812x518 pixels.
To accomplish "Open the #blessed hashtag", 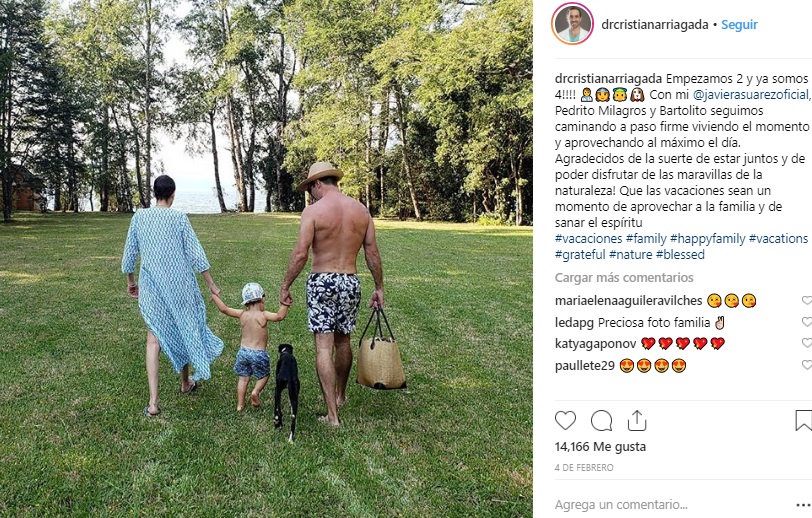I will point(680,255).
